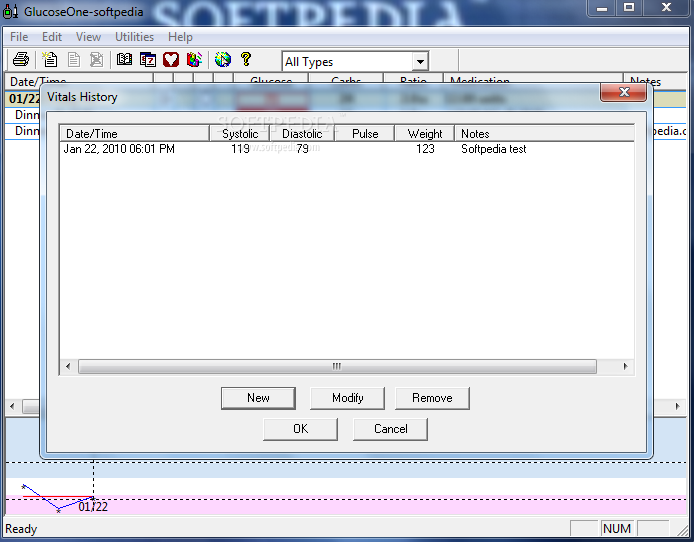Select the Jan 22, 2010 06:01 PM row

point(347,149)
